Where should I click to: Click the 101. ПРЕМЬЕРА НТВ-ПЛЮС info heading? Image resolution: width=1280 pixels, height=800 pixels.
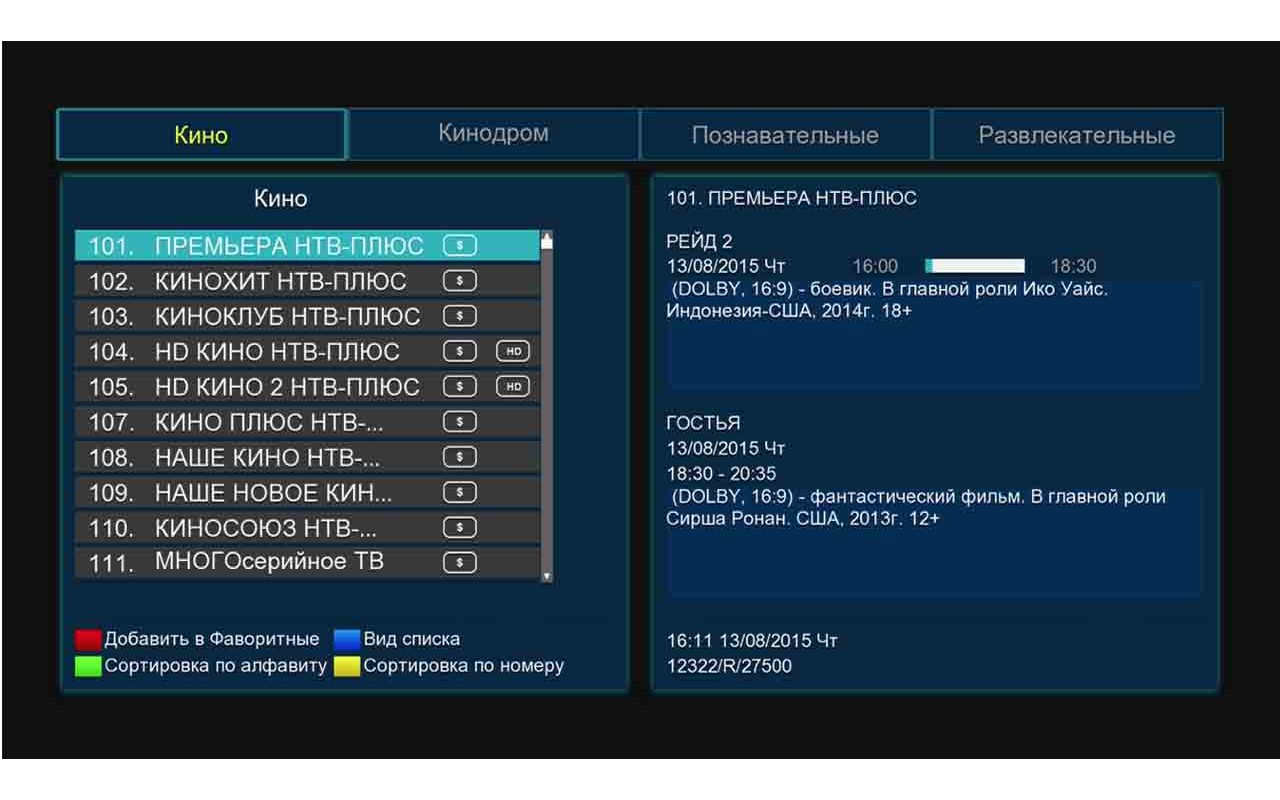click(x=792, y=198)
